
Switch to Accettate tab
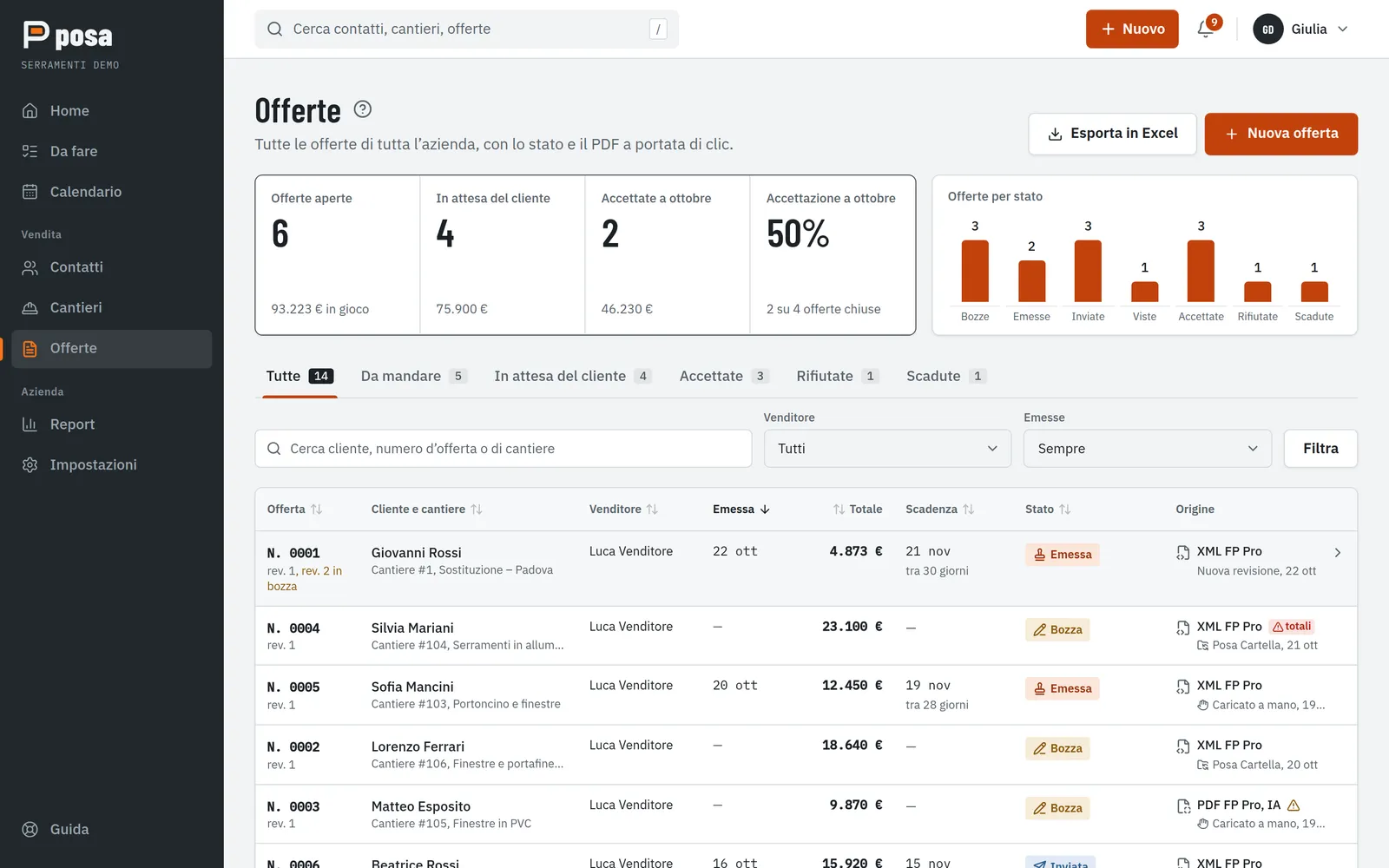point(724,376)
